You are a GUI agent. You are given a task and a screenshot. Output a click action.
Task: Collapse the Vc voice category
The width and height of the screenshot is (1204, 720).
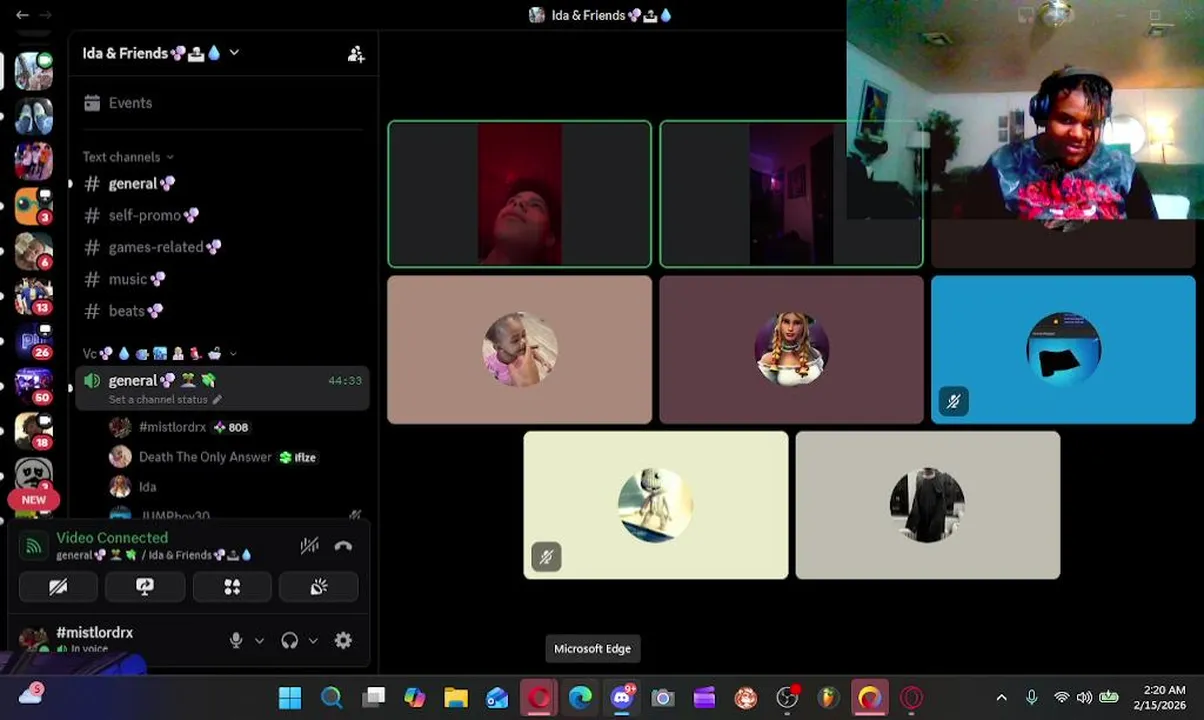click(x=160, y=354)
